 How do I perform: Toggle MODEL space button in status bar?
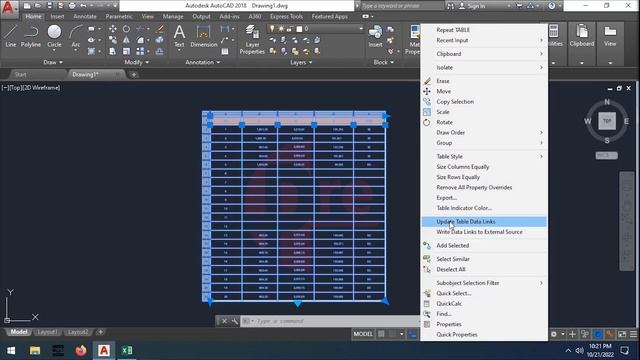click(x=363, y=334)
